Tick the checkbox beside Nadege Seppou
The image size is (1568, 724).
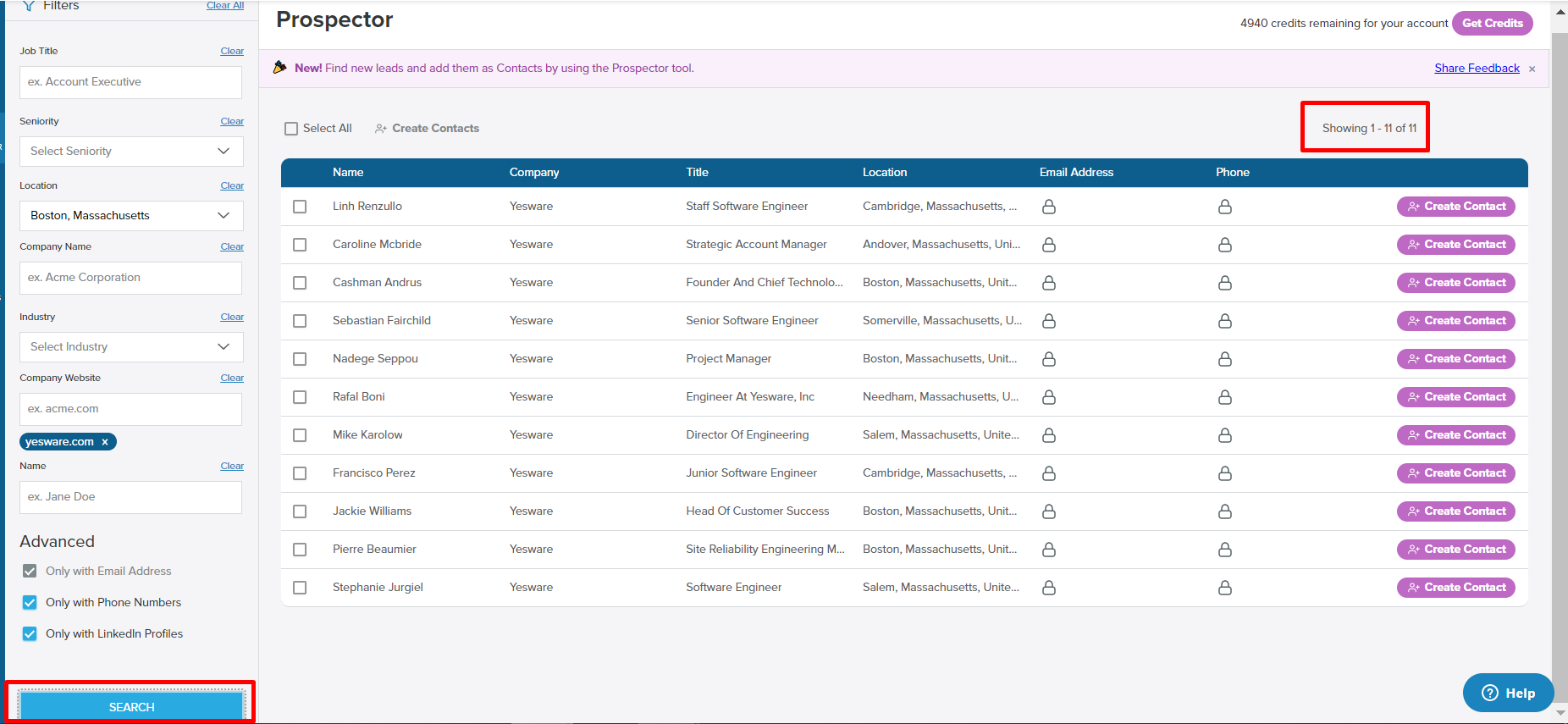click(300, 359)
